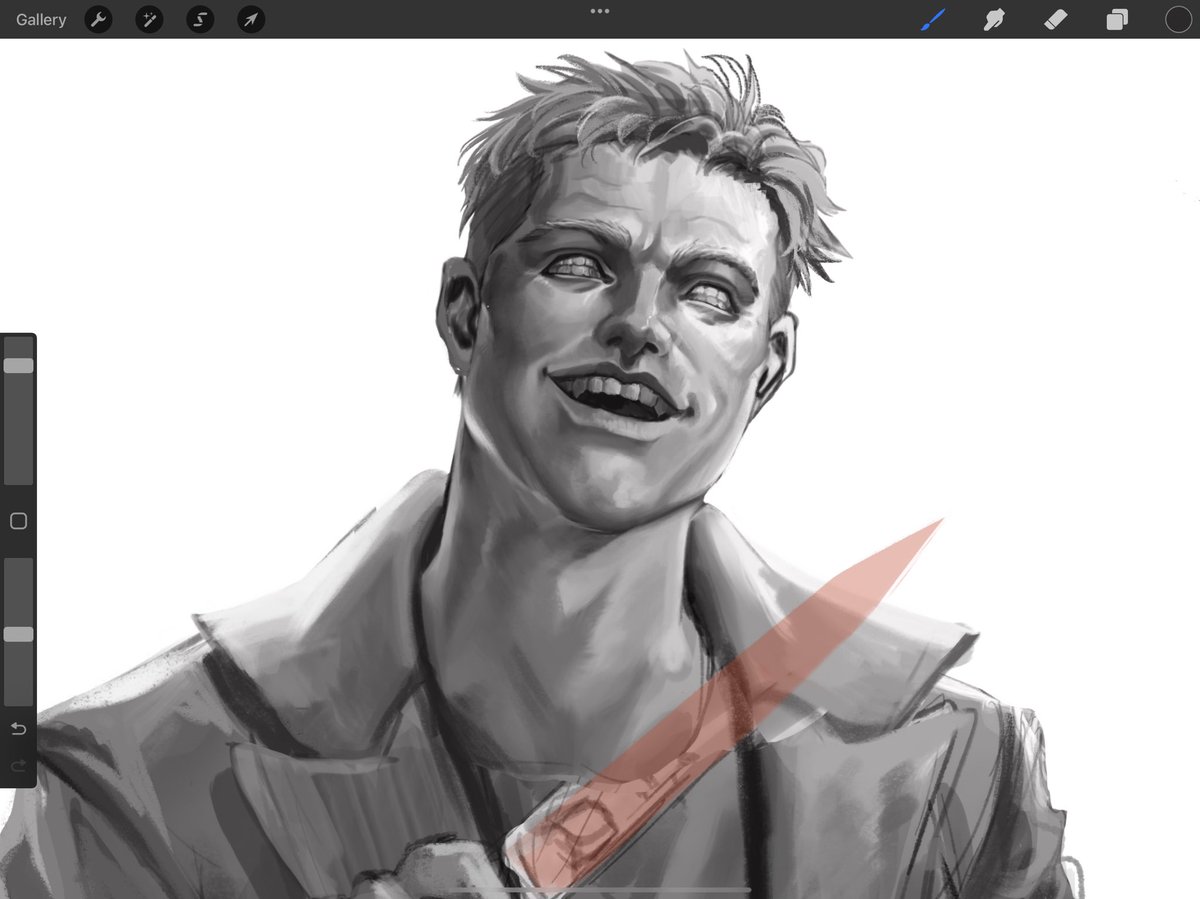Open the Adjustments magic wand menu

pyautogui.click(x=149, y=19)
